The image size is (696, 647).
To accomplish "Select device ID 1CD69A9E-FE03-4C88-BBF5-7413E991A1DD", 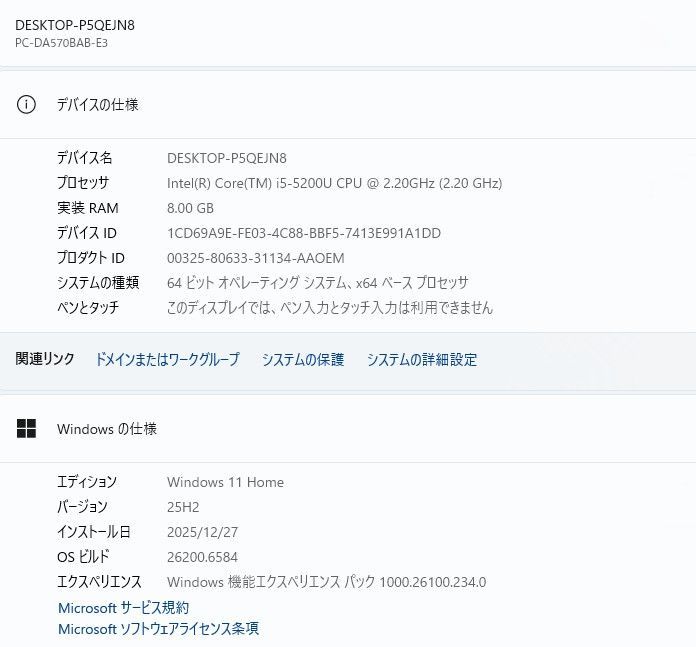I will click(304, 233).
